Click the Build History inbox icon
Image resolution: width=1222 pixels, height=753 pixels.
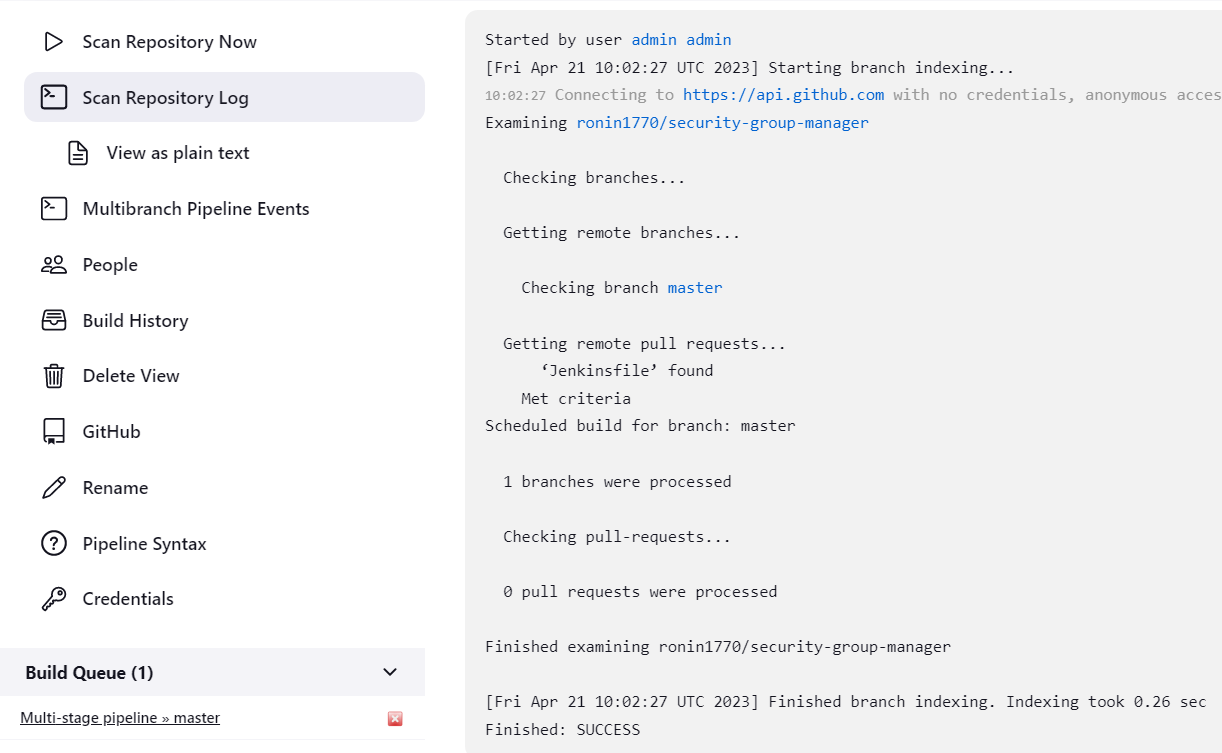(x=53, y=321)
